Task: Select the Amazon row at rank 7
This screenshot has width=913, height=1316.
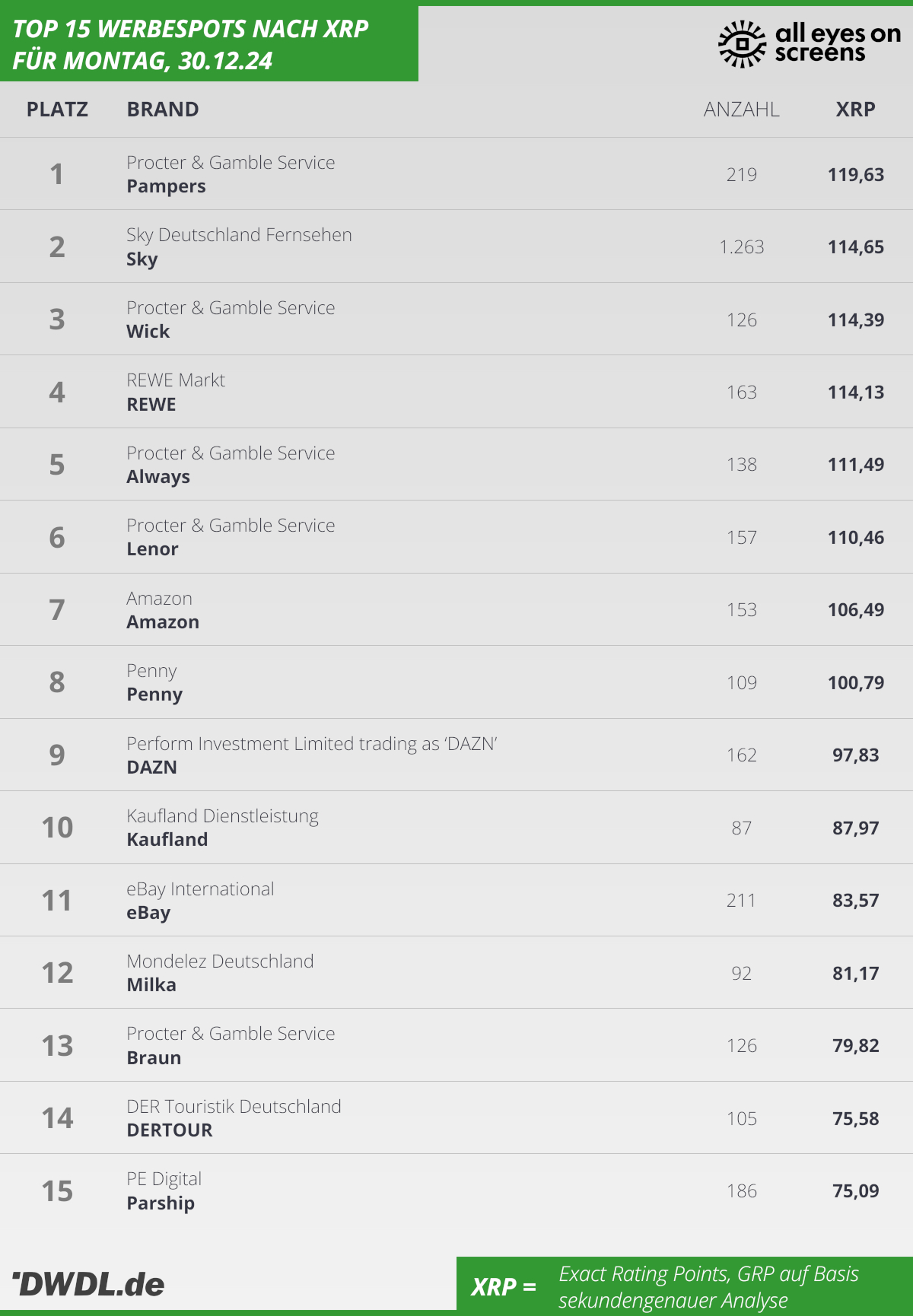Action: tap(456, 609)
